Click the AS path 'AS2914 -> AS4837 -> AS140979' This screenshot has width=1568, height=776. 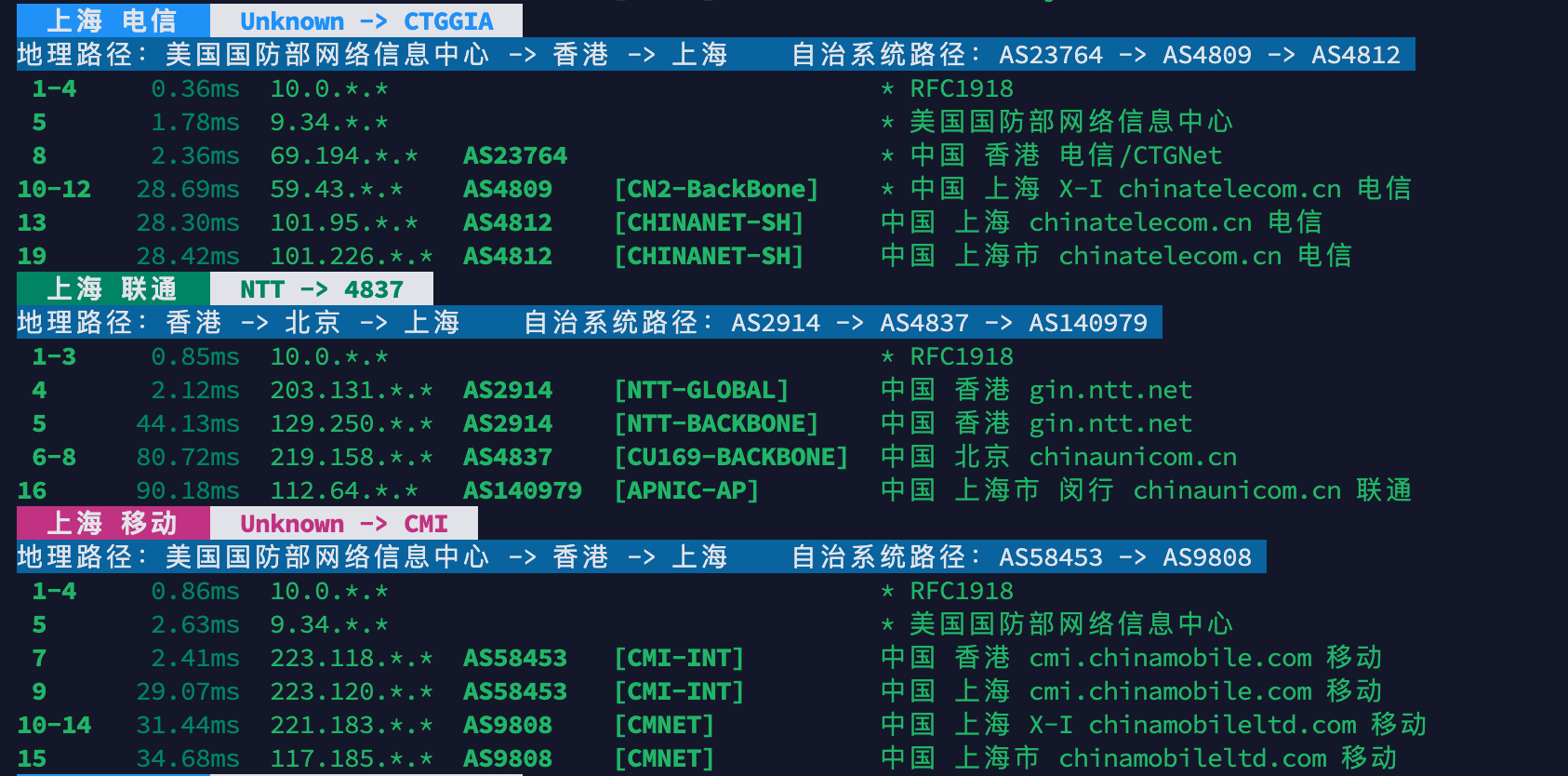(939, 322)
